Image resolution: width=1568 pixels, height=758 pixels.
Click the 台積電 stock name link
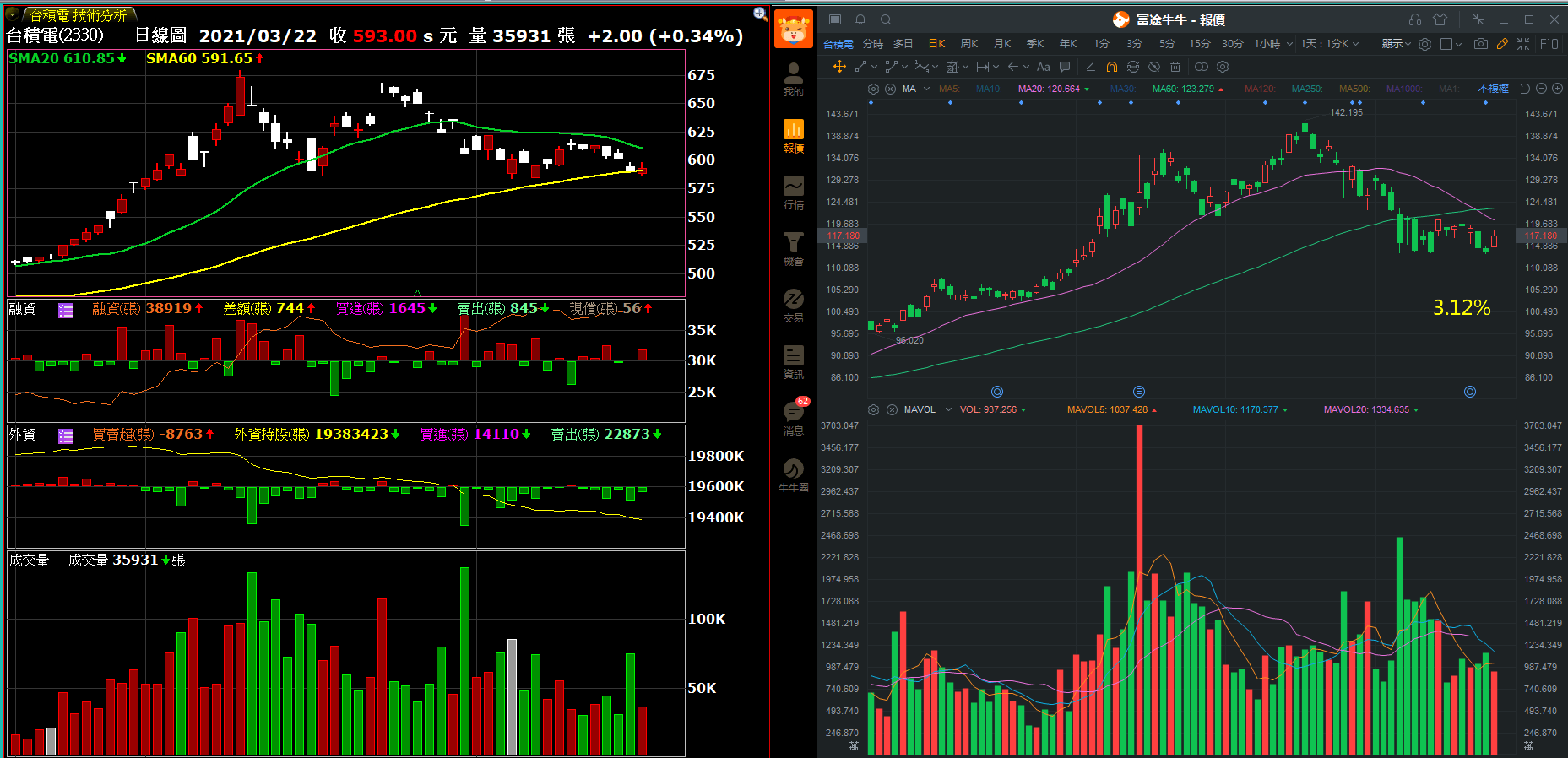(838, 44)
